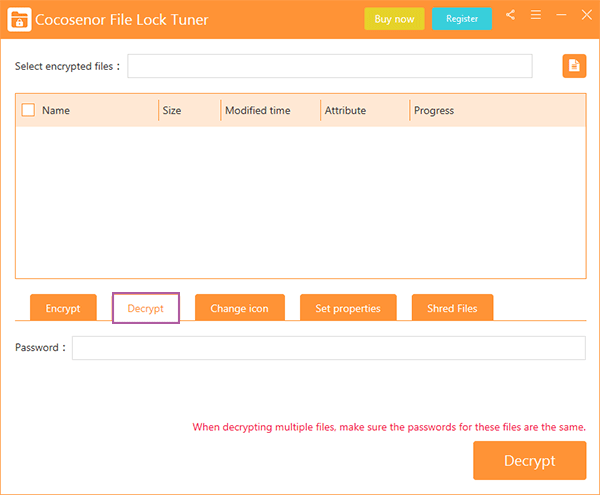Focus the Select encrypted files field

[x=330, y=66]
